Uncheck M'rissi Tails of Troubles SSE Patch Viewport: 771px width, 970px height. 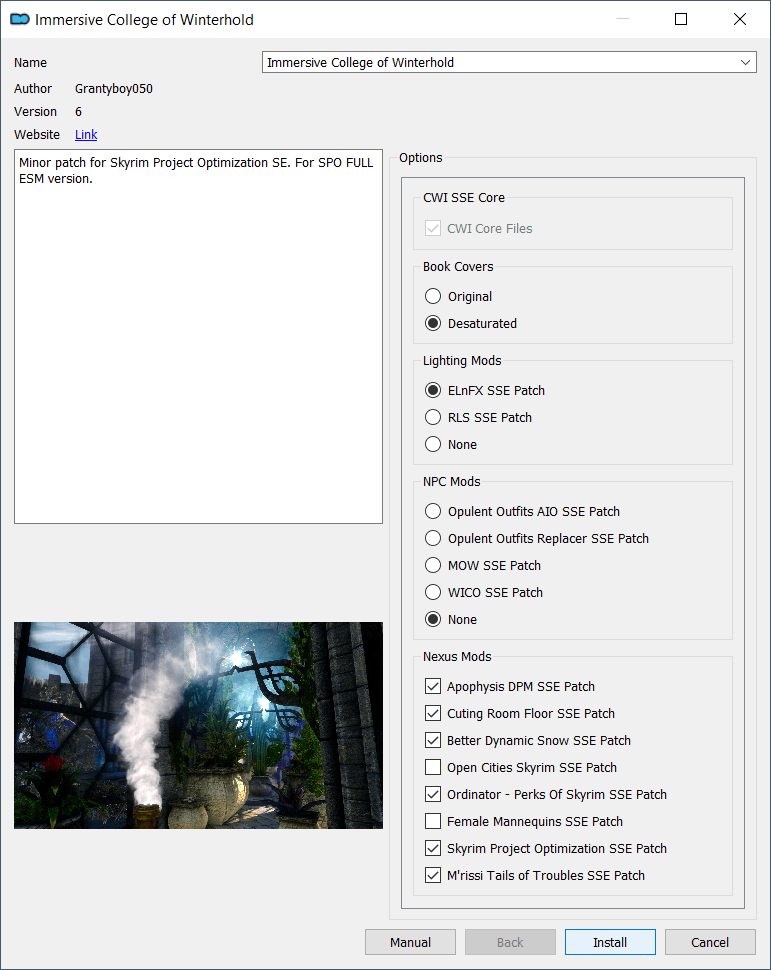(x=433, y=875)
